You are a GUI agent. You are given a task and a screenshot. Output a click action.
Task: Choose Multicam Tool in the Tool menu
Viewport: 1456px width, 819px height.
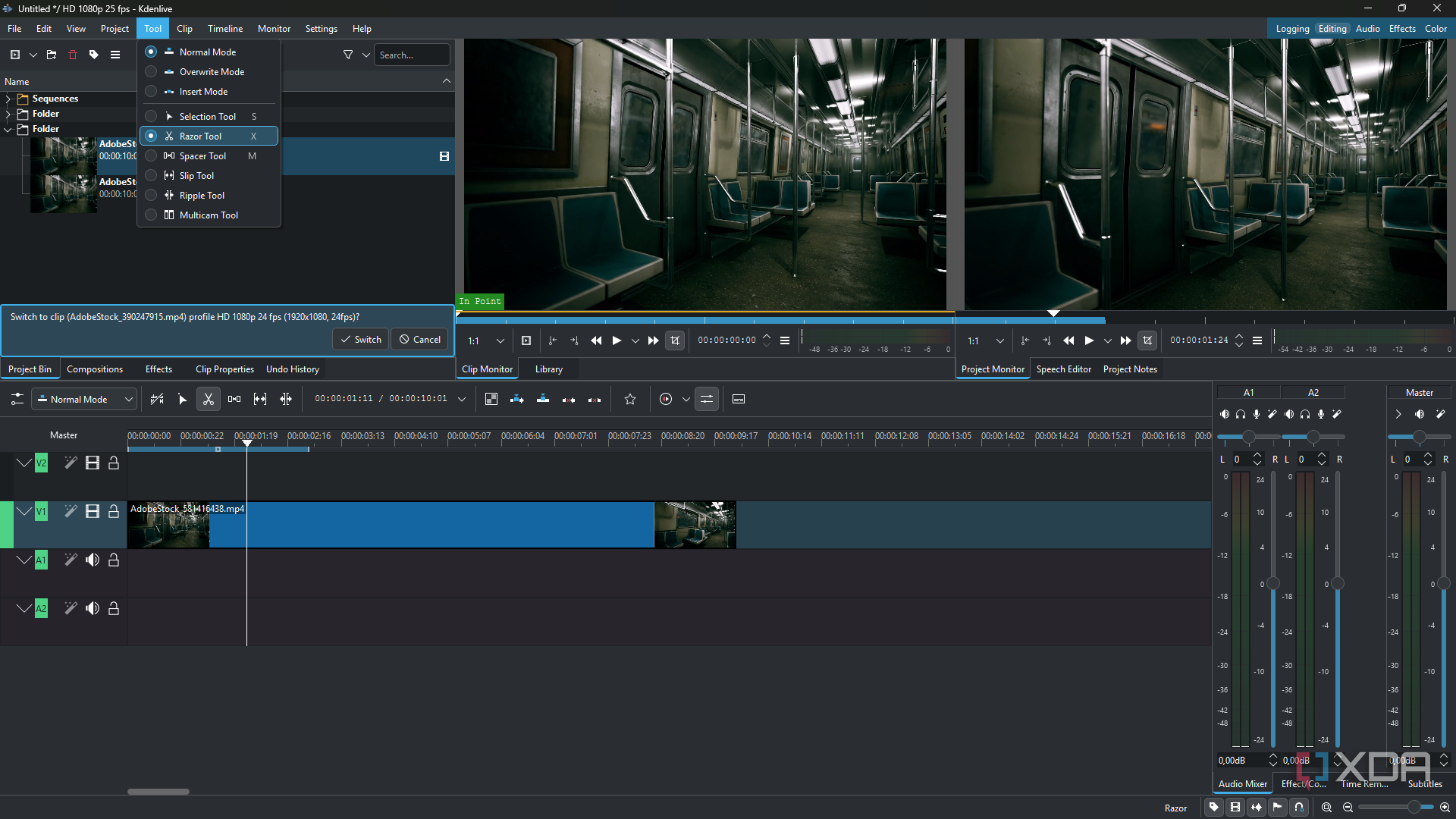click(209, 215)
